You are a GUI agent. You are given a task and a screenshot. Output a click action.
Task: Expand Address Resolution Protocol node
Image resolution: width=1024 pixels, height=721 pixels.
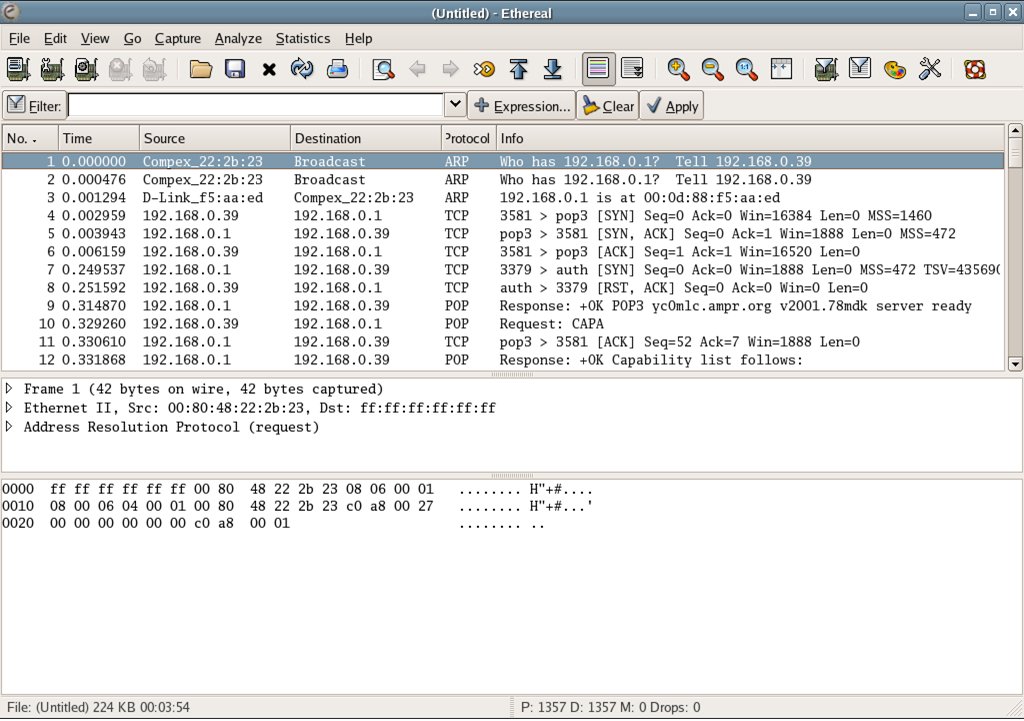(x=9, y=427)
